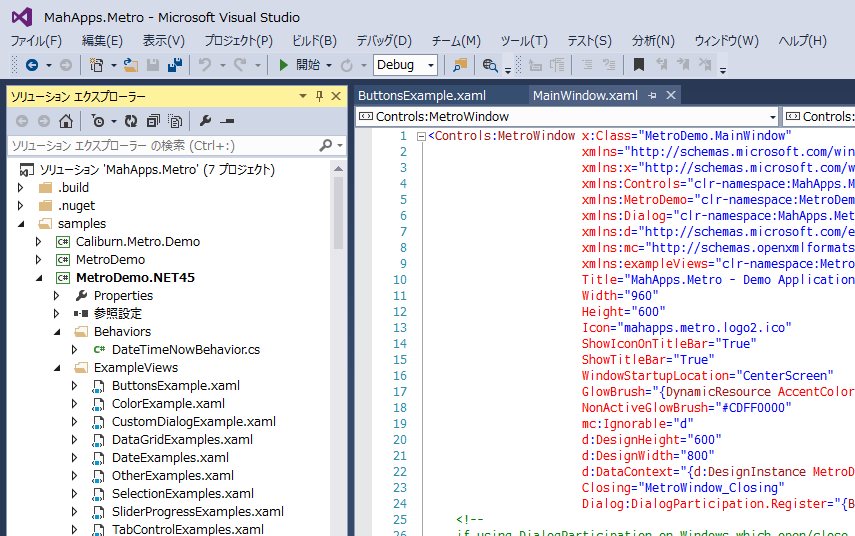Open the ファイル(F) menu
855x536 pixels.
pyautogui.click(x=36, y=41)
